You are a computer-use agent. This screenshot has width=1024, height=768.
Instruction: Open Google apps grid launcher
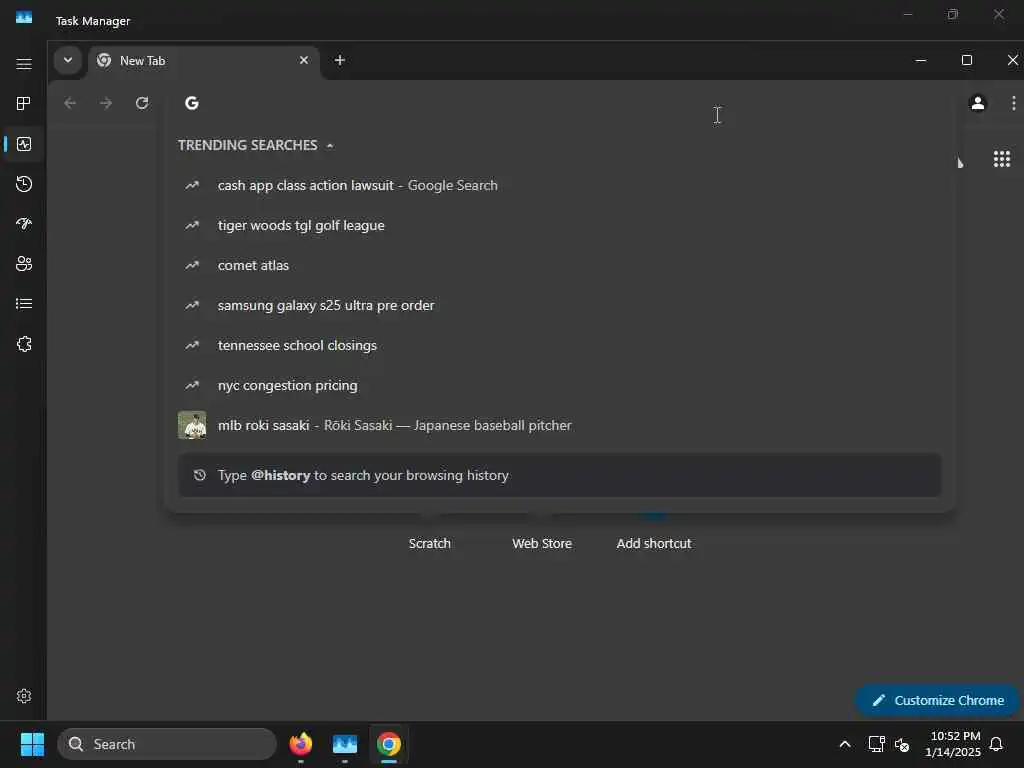coord(1002,159)
